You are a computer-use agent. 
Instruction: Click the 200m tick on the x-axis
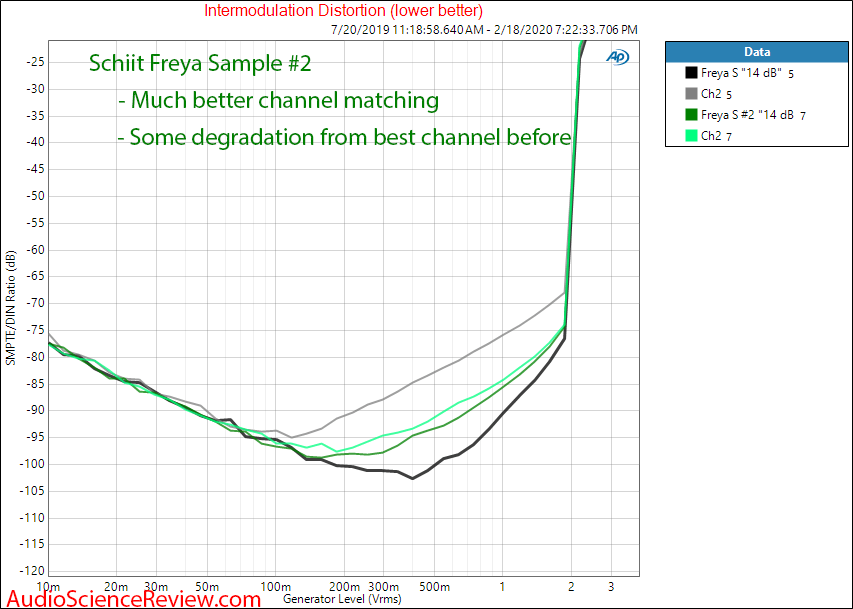tap(344, 587)
